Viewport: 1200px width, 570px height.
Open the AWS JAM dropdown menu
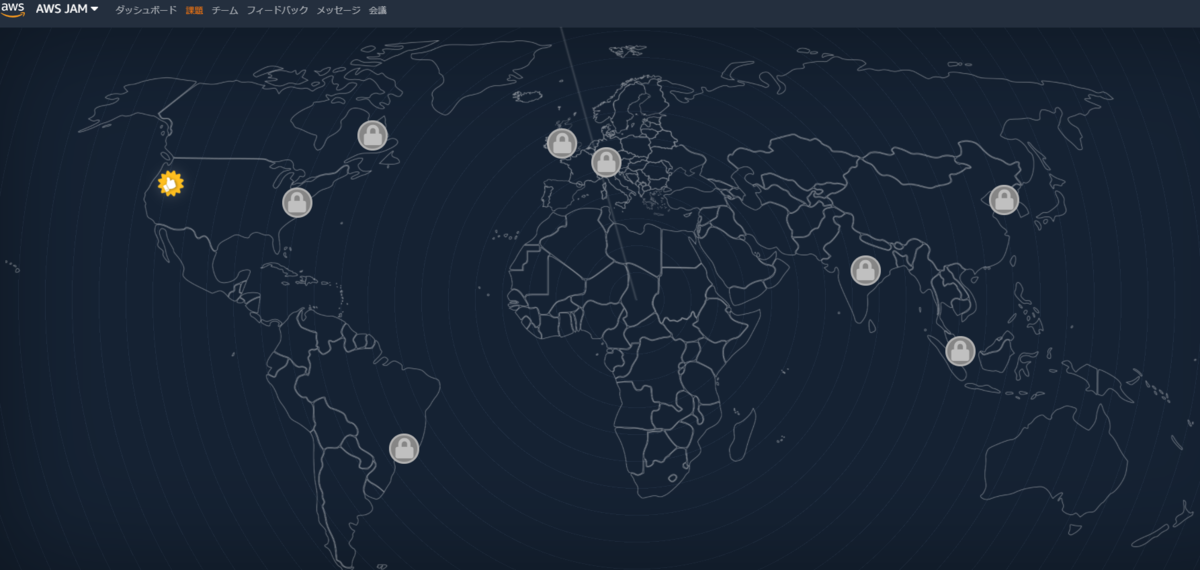[x=67, y=10]
